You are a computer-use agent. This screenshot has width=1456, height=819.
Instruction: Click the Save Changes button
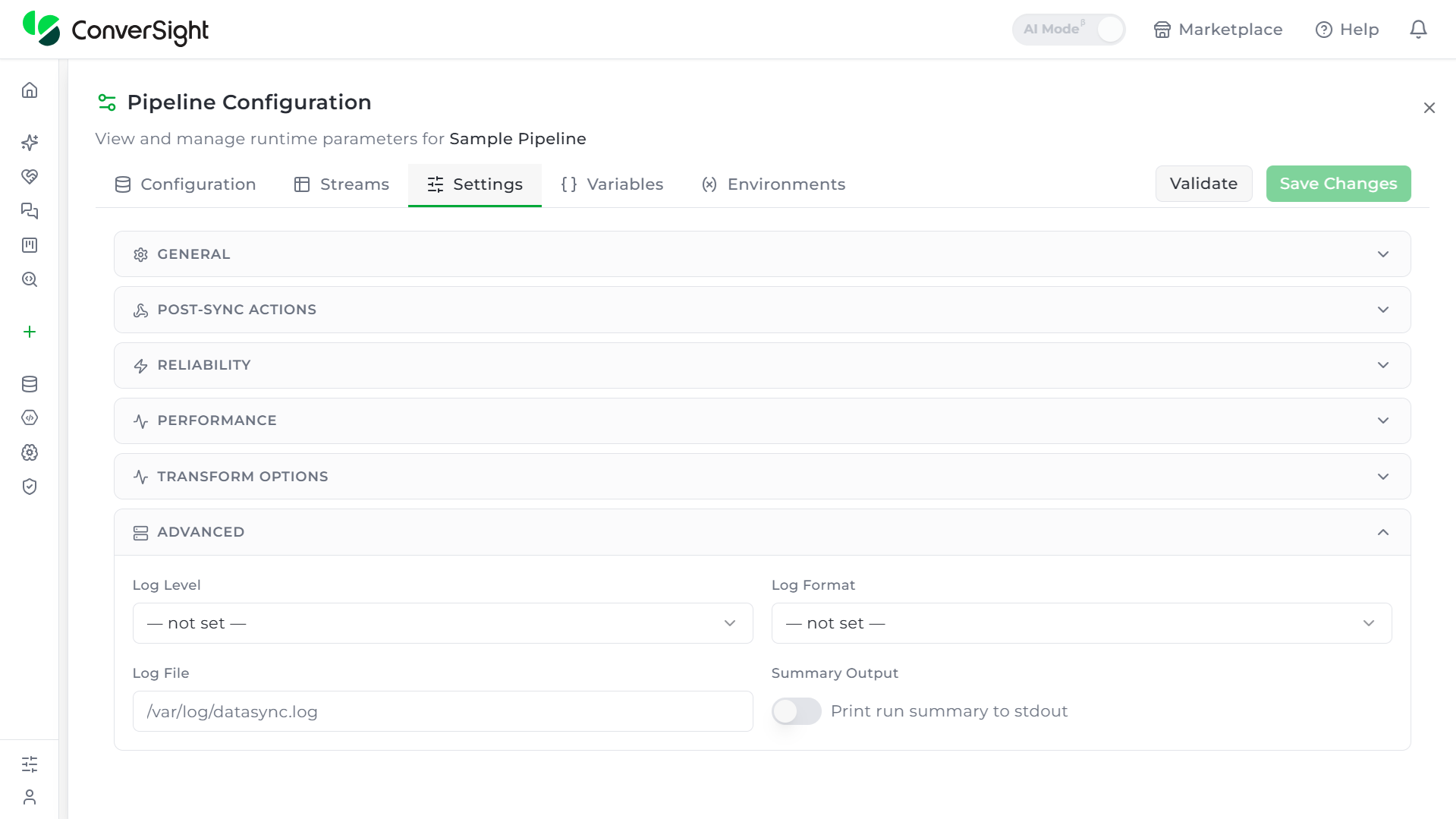(x=1338, y=184)
